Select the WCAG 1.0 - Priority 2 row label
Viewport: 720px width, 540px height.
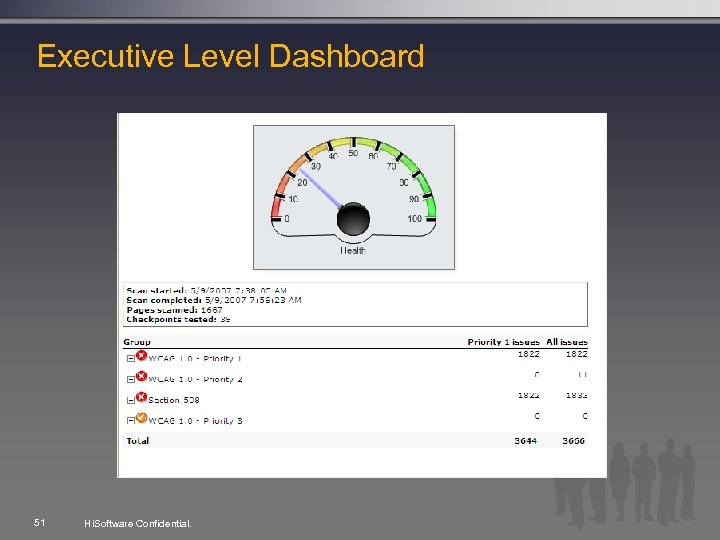(x=195, y=379)
